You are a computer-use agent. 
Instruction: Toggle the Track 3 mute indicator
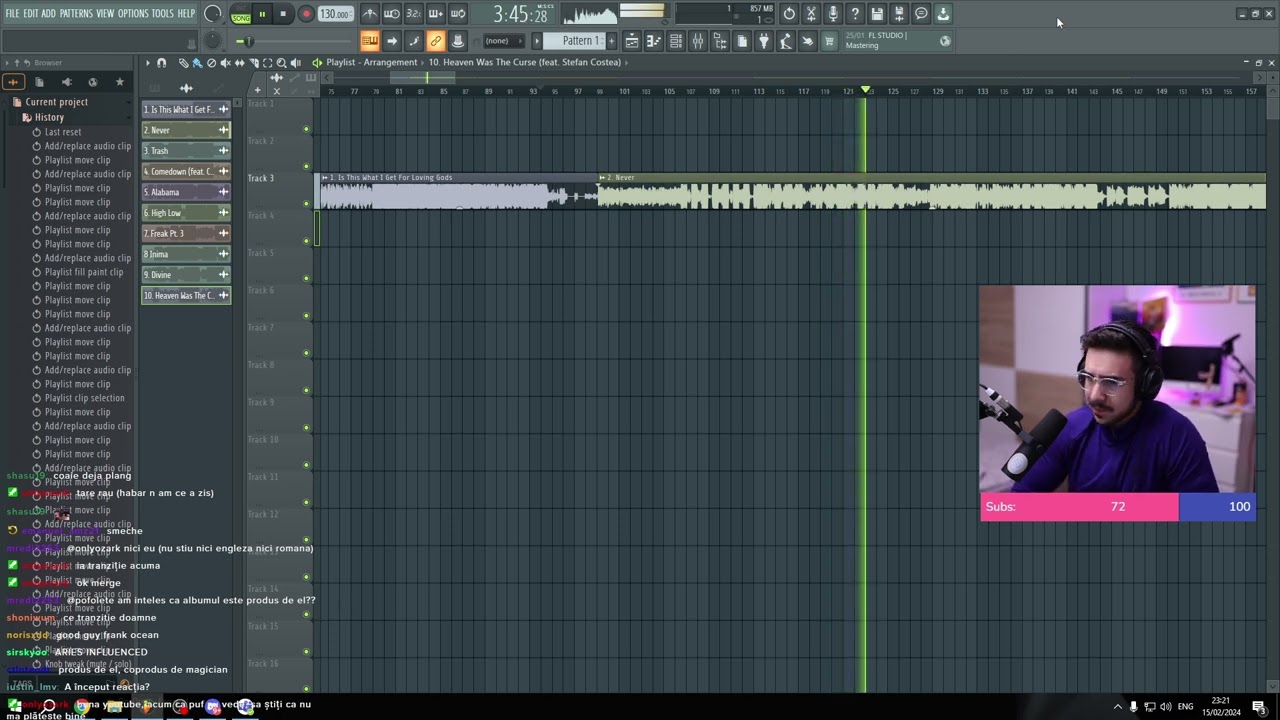(306, 203)
